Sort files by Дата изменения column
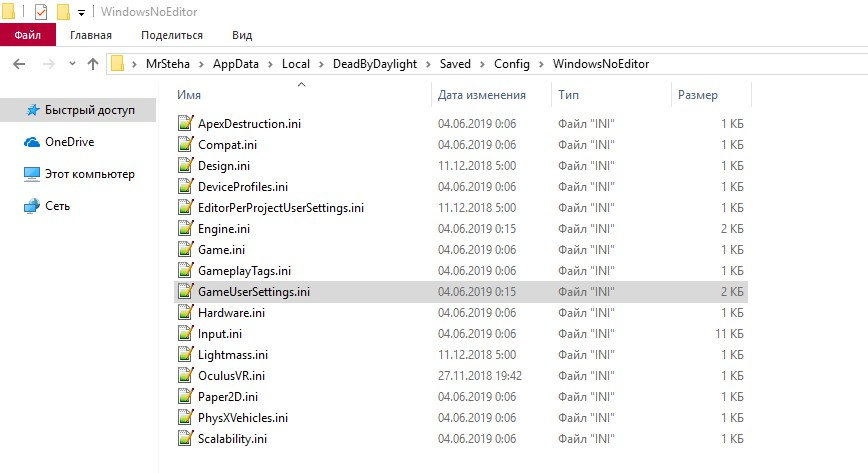Screen dimensions: 868x473 (x=482, y=95)
